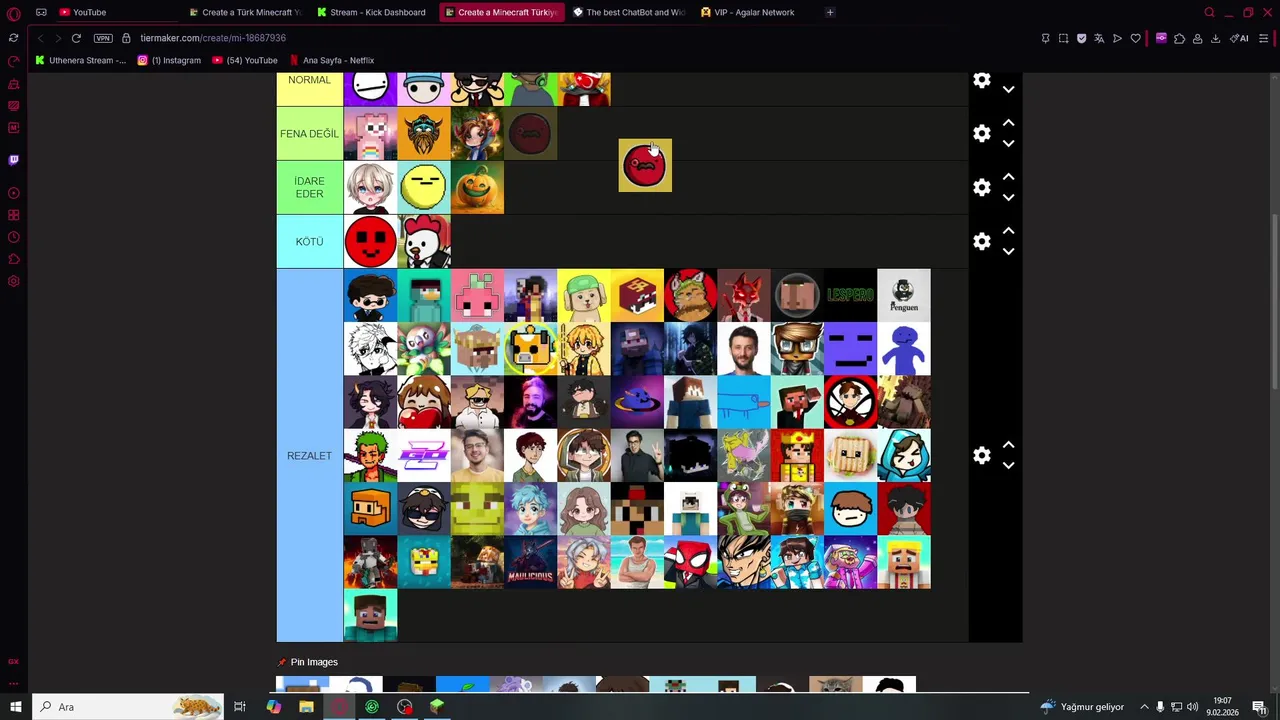Open the browser AI button
The height and width of the screenshot is (720, 1280).
(1240, 38)
